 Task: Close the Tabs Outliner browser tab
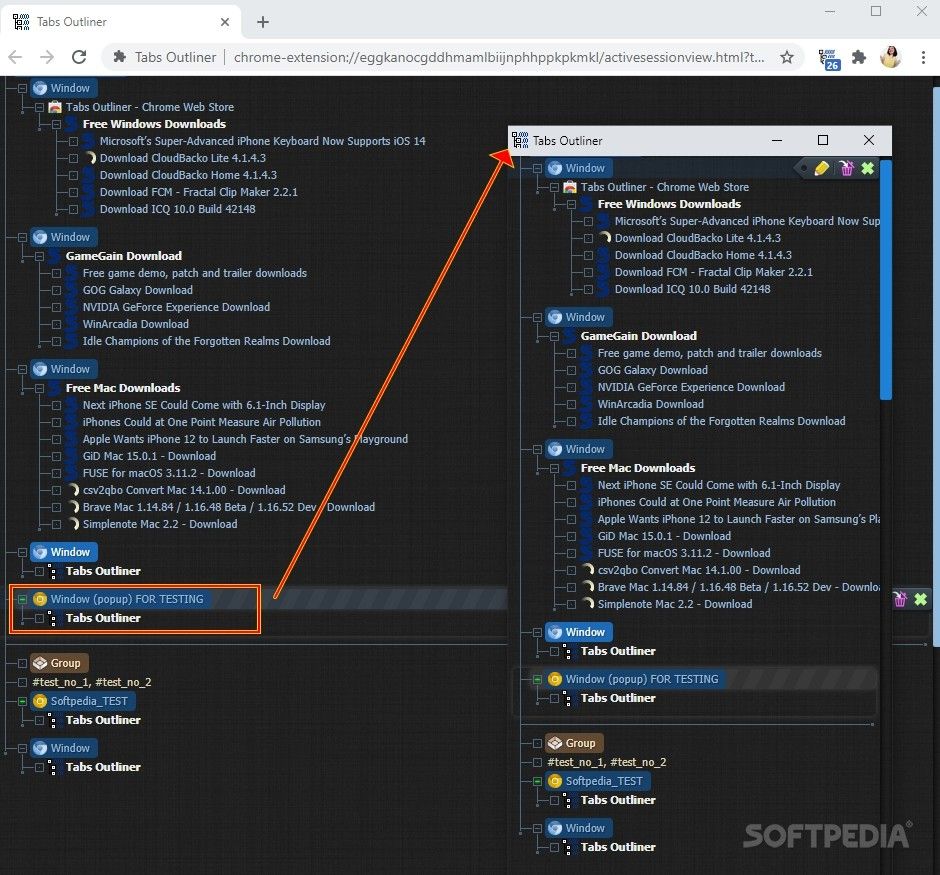[x=225, y=22]
